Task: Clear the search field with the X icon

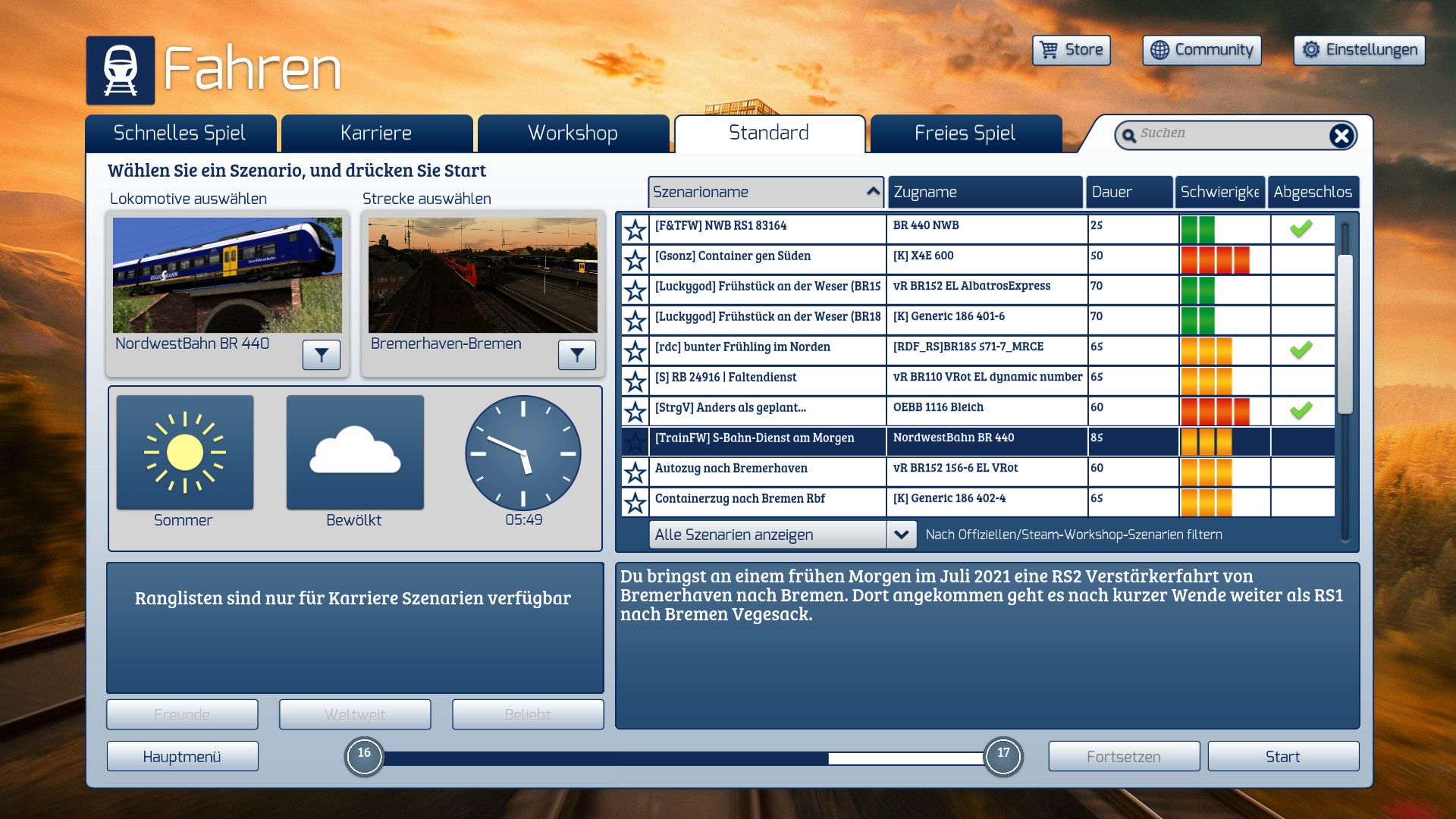Action: coord(1341,136)
